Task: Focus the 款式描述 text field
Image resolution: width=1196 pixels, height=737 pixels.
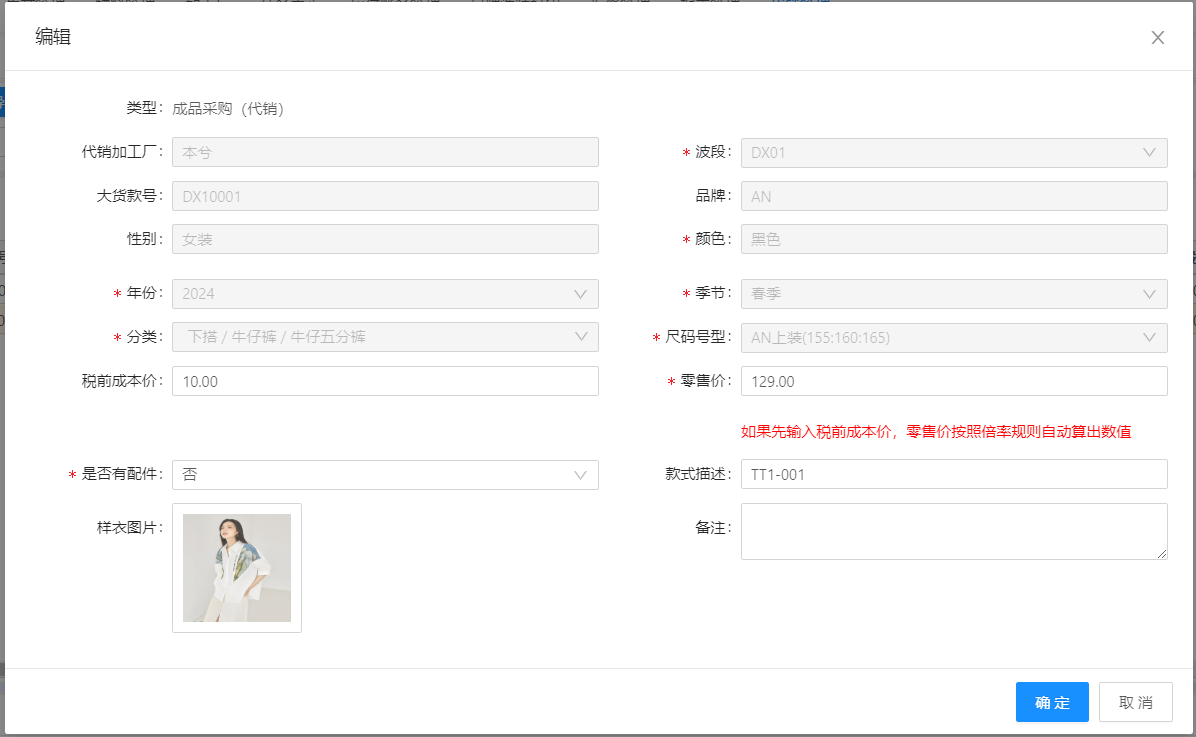Action: click(953, 475)
